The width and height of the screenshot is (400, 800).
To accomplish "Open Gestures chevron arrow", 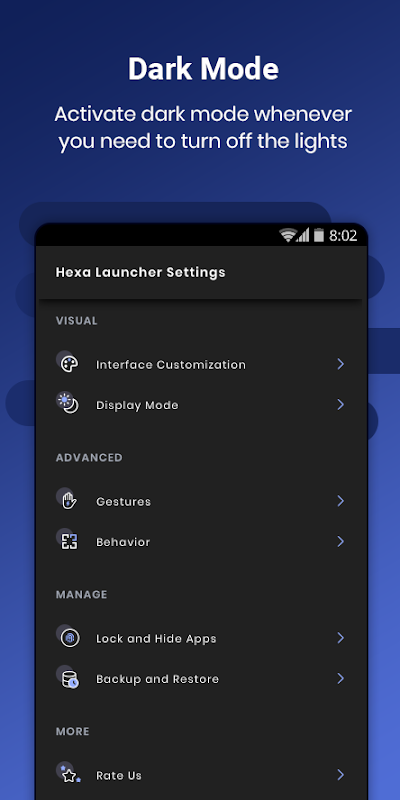I will coord(340,501).
